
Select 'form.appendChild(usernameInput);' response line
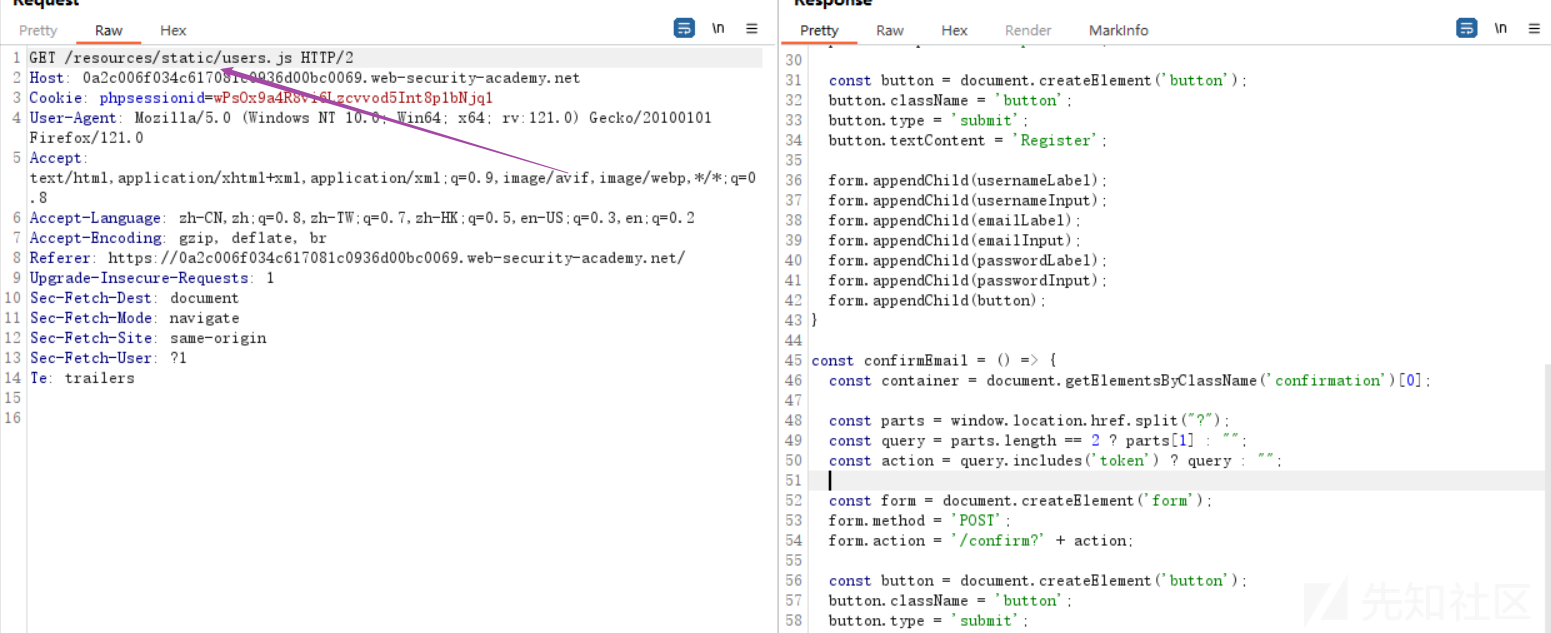[x=968, y=200]
